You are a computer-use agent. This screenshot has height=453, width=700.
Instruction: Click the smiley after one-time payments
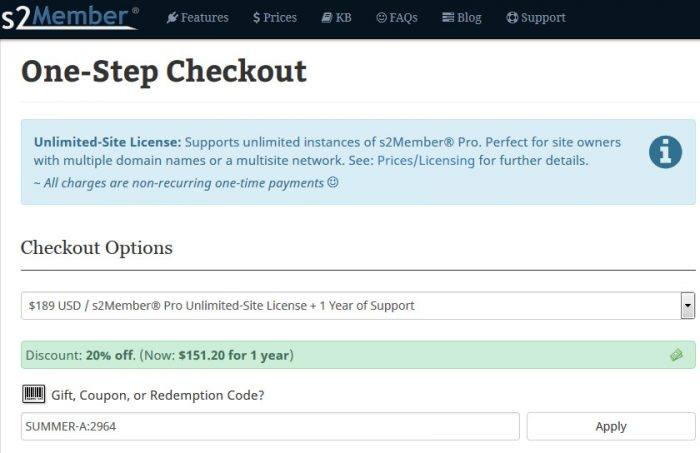[x=333, y=182]
